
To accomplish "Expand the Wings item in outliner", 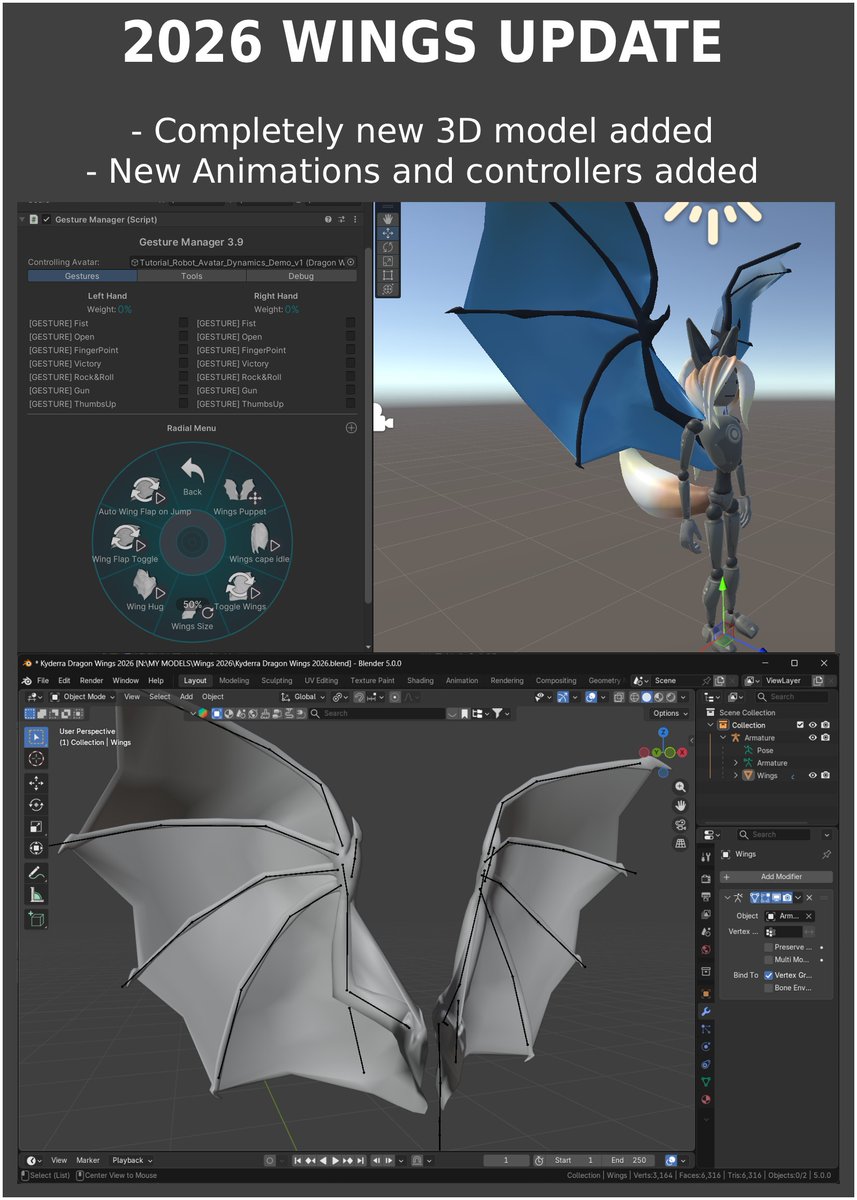I will (735, 776).
